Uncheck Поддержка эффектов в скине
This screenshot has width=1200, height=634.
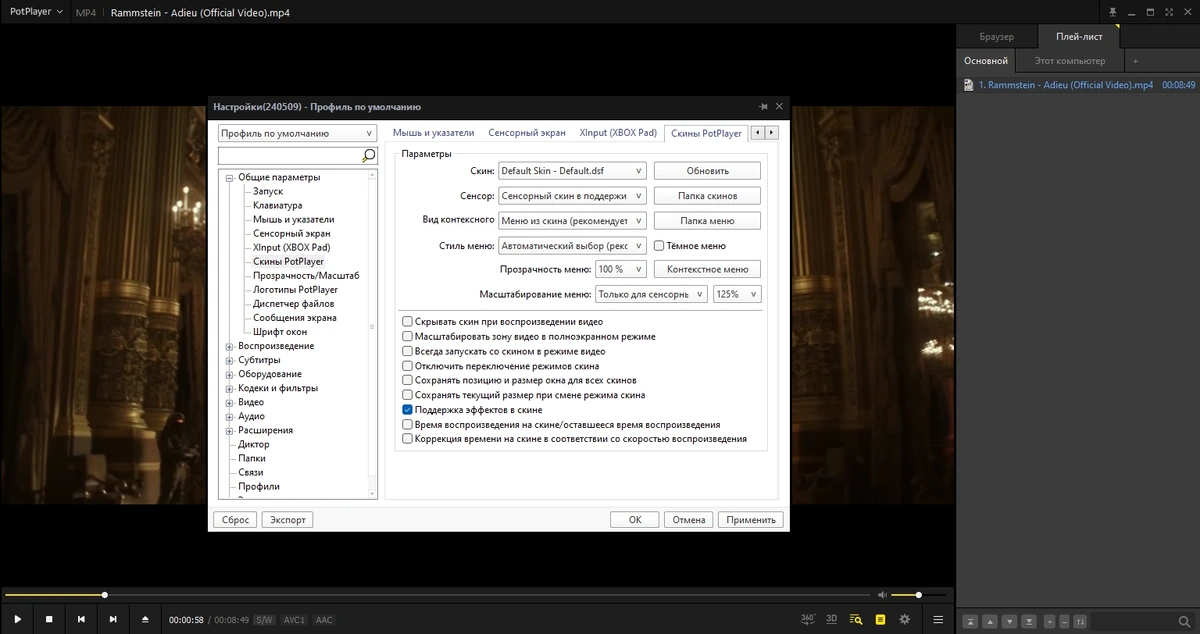pos(407,410)
